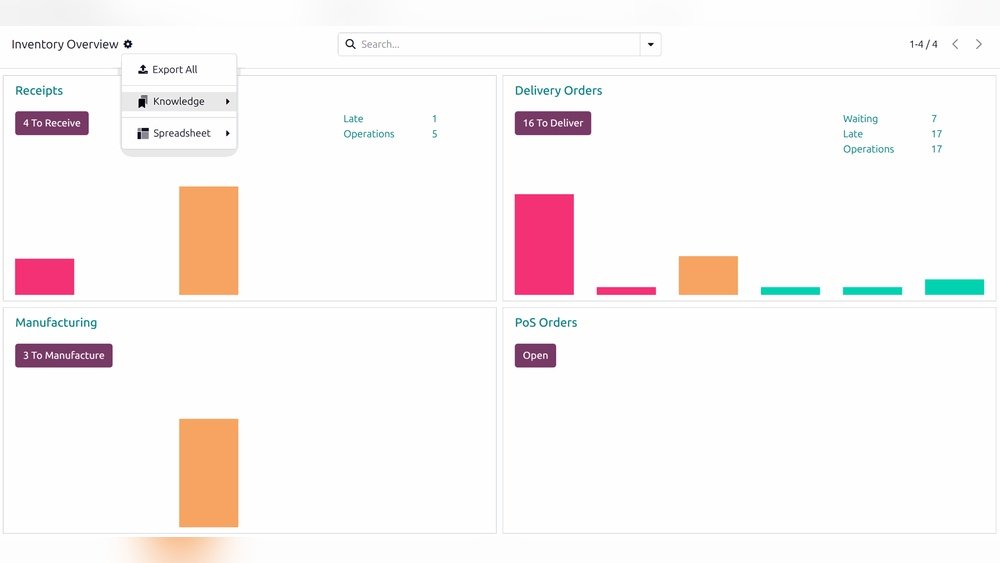The width and height of the screenshot is (1000, 563).
Task: Choose the Spreadsheet menu entry
Action: click(x=181, y=134)
